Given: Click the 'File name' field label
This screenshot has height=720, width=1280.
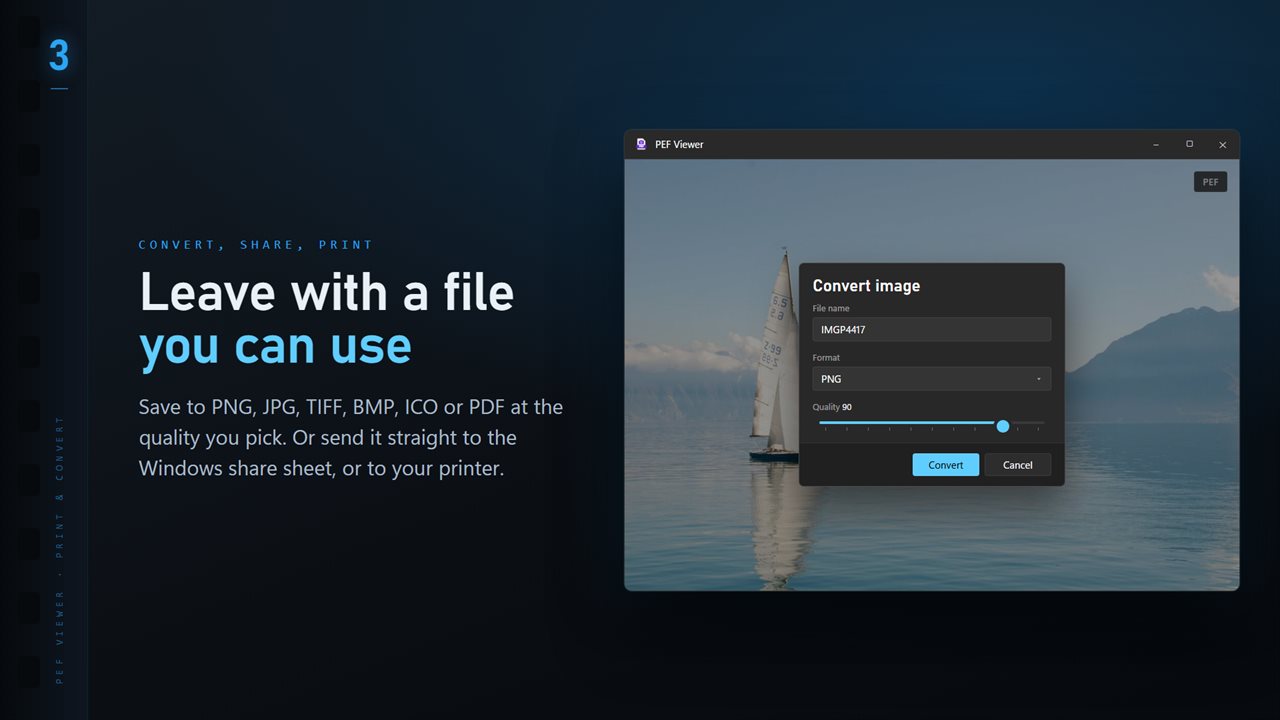Looking at the screenshot, I should point(831,308).
